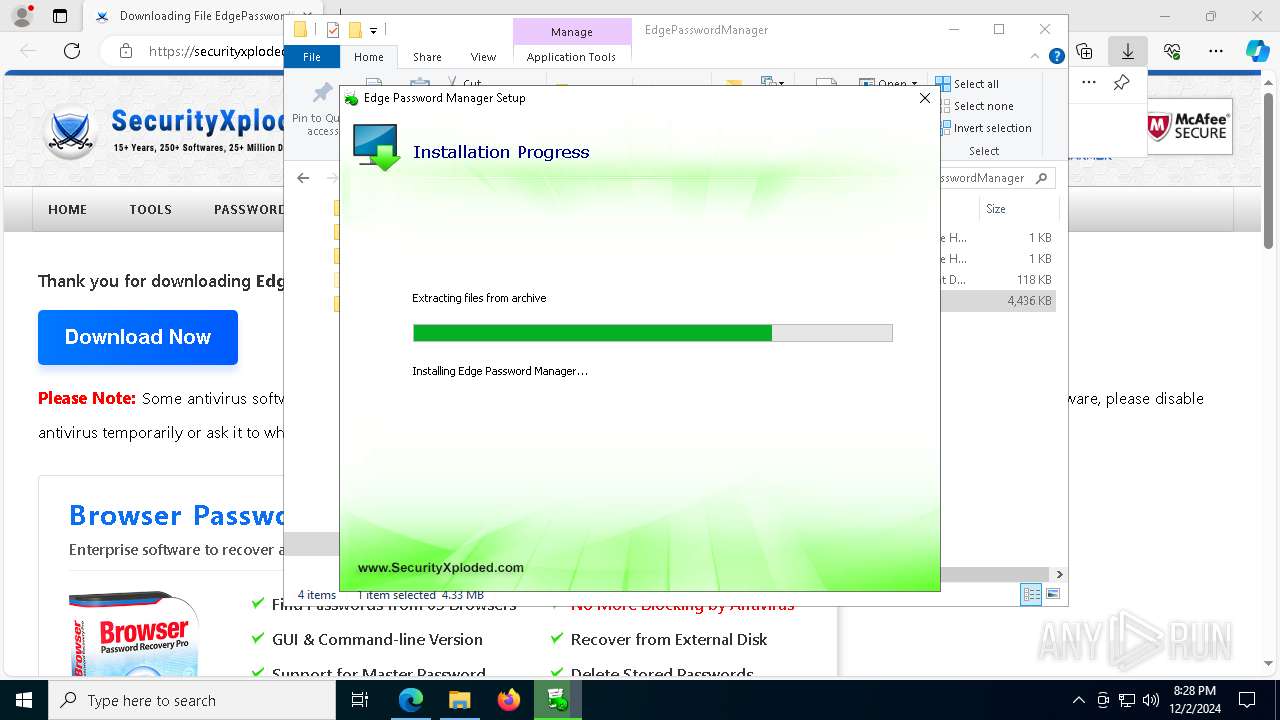
Task: Open the Explorer File menu
Action: pyautogui.click(x=312, y=57)
